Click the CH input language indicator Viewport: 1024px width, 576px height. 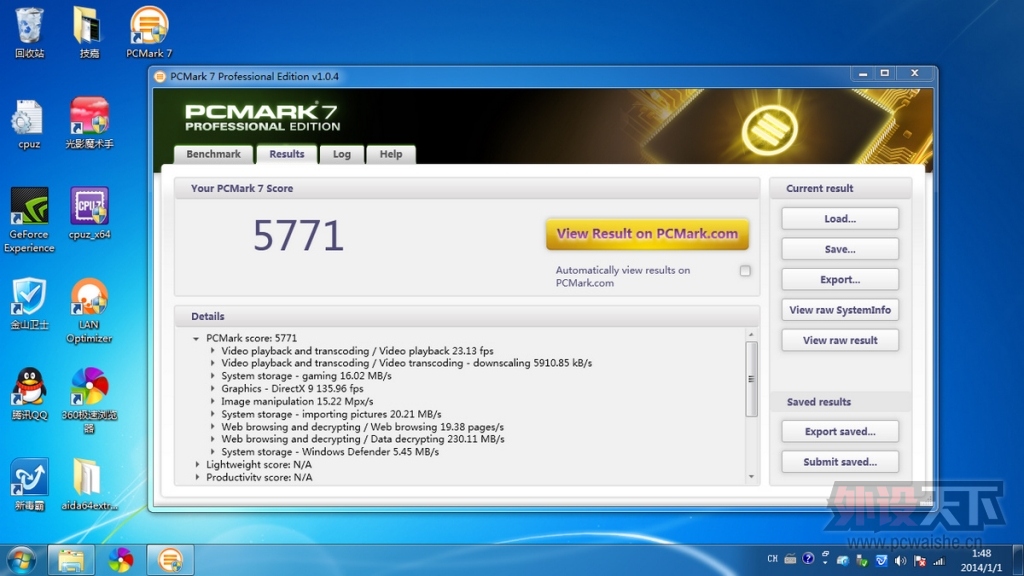pyautogui.click(x=773, y=559)
